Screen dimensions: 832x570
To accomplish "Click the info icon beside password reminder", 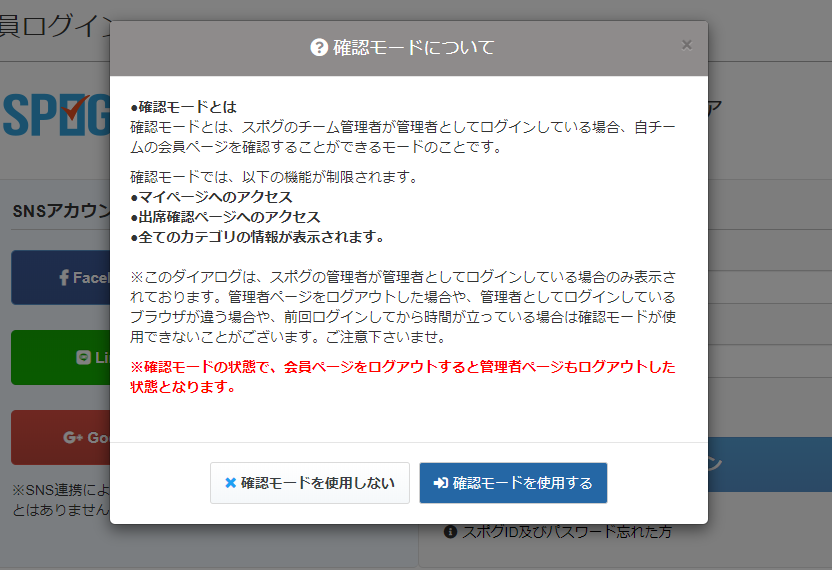I will [x=450, y=532].
